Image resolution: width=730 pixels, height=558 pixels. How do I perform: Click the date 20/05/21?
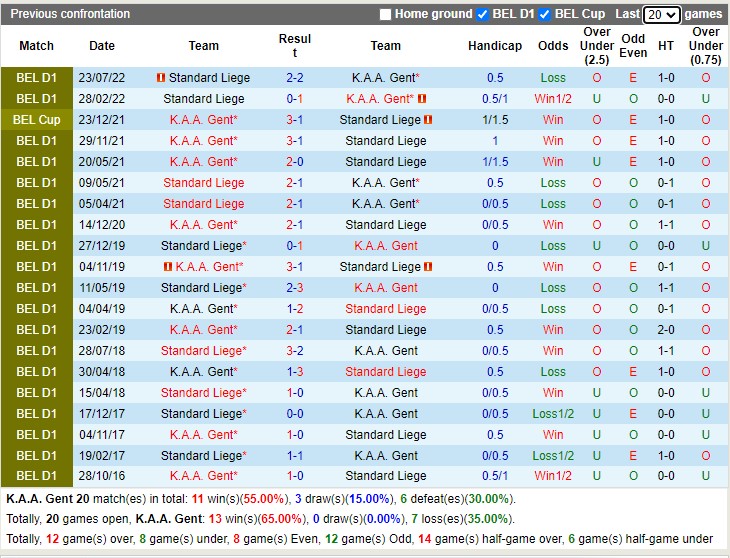coord(101,161)
